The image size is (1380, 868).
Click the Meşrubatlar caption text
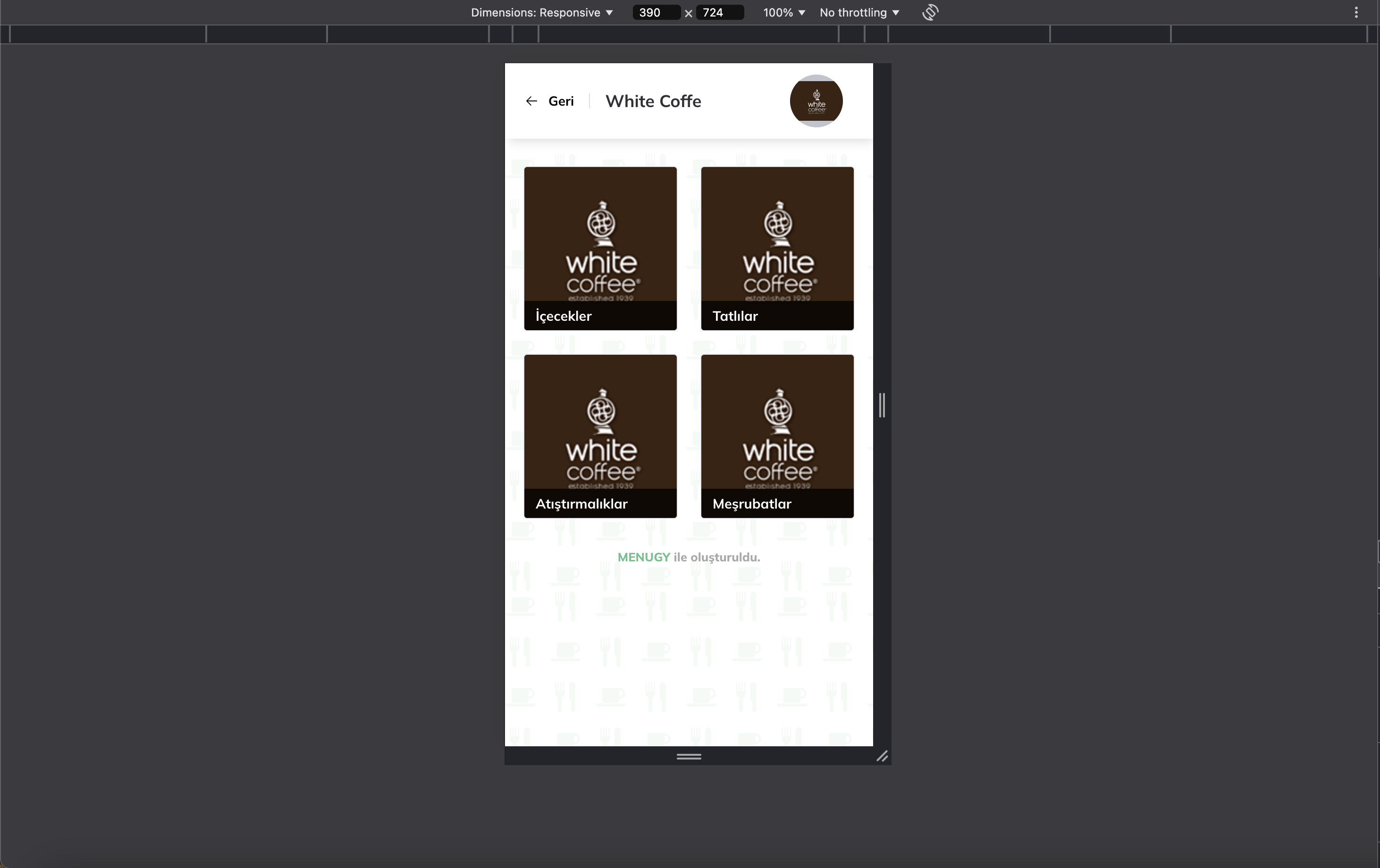(x=752, y=504)
